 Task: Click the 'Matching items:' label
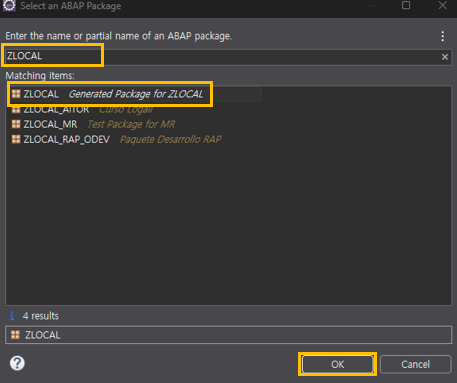point(40,76)
